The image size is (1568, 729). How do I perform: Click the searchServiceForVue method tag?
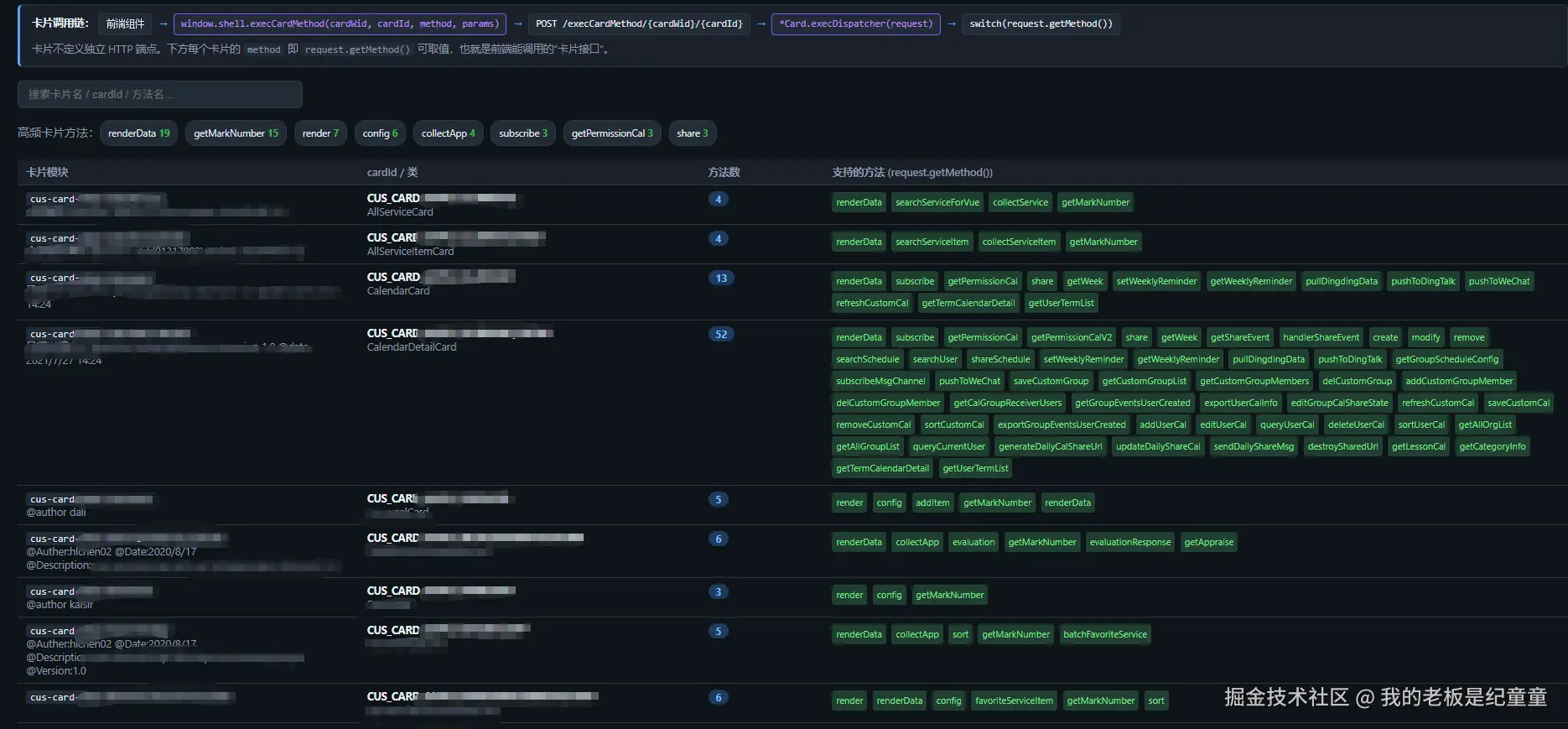click(x=937, y=202)
